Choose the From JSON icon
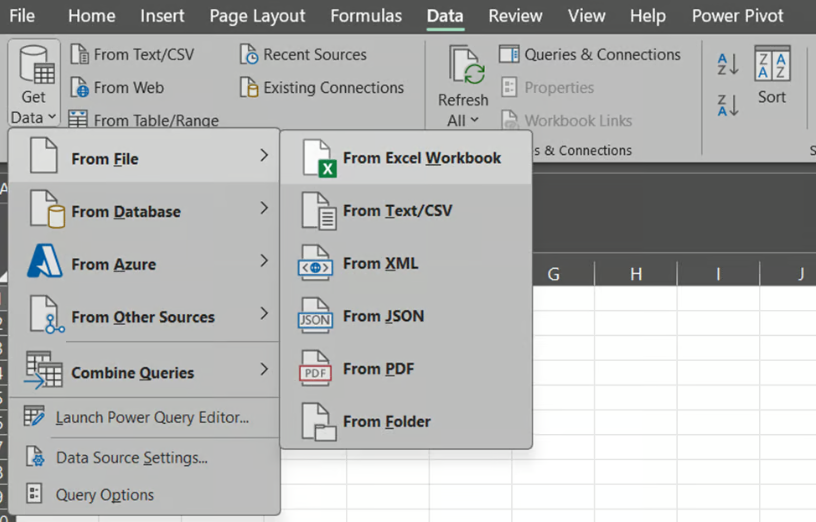816x522 pixels. 316,317
